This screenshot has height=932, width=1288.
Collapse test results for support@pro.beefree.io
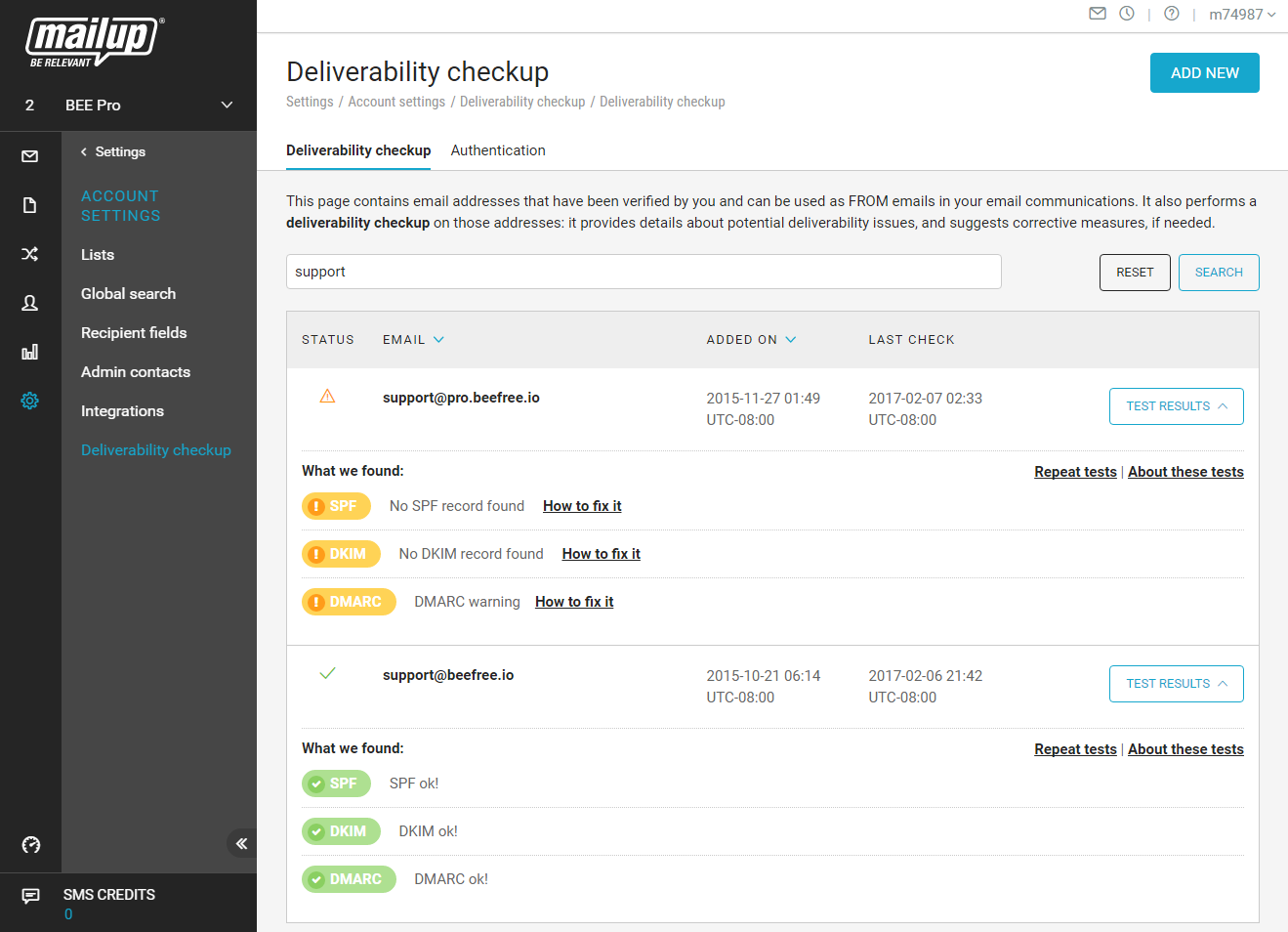coord(1176,406)
